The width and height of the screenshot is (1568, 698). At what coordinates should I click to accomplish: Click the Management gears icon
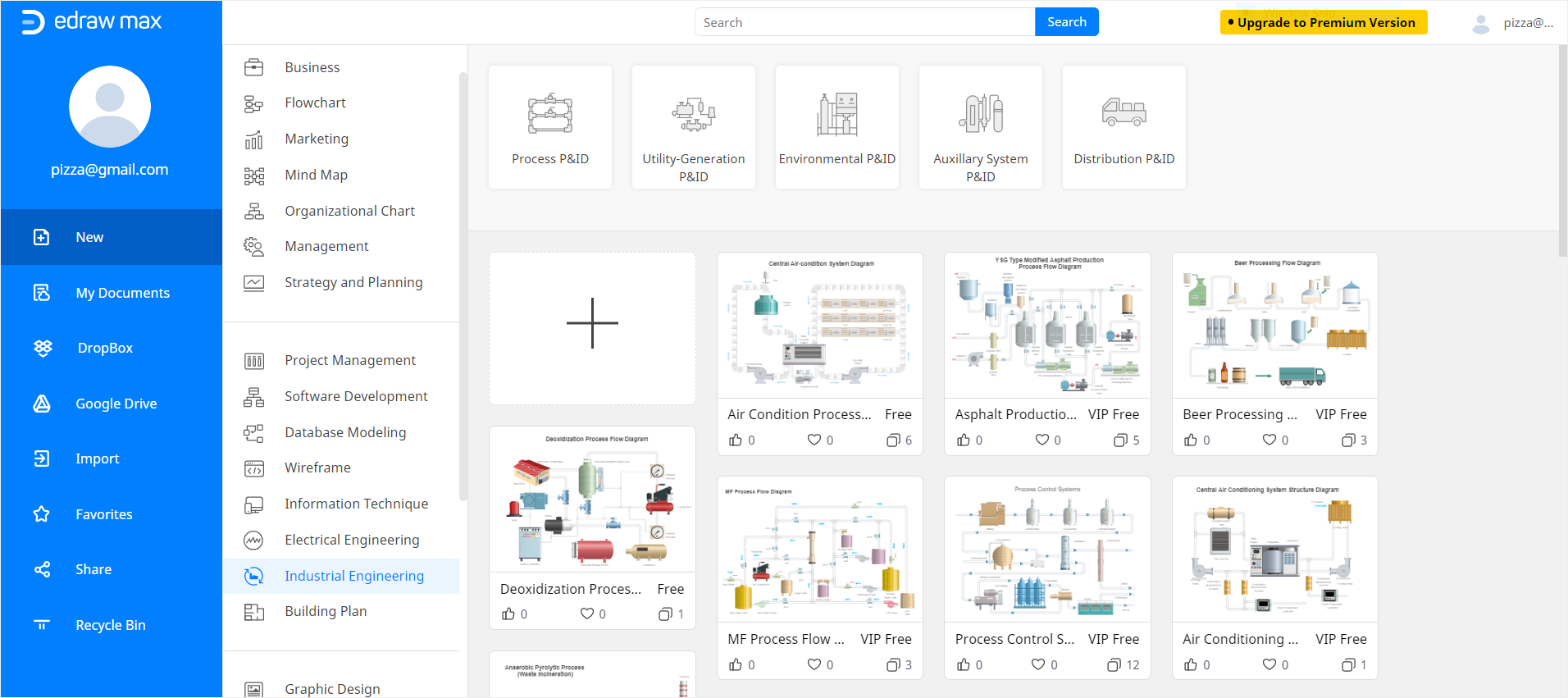coord(254,247)
